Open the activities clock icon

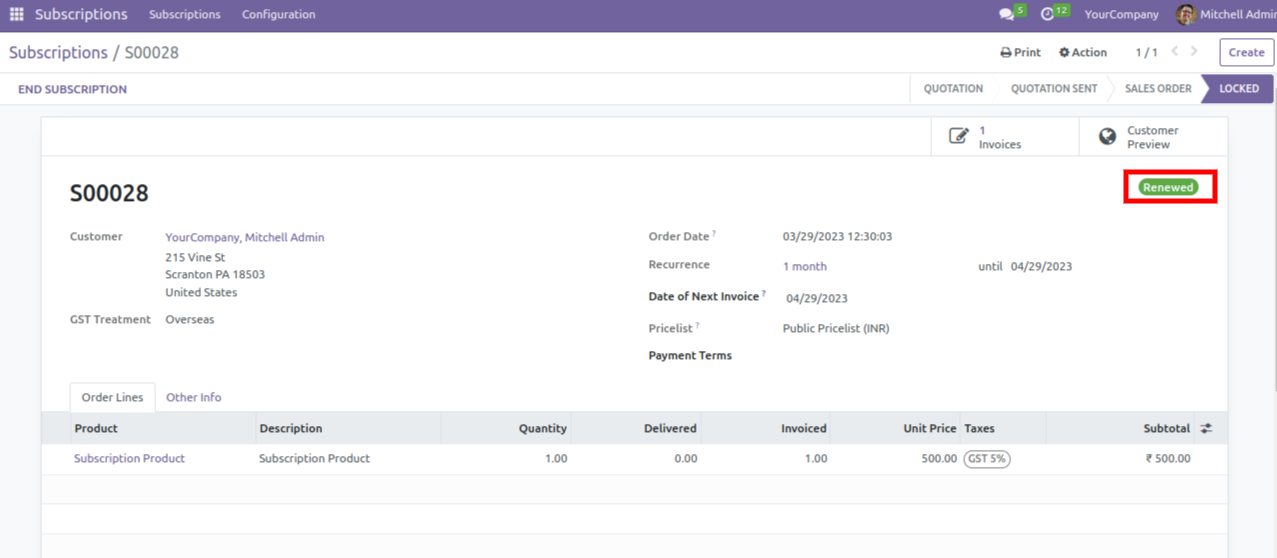(x=1047, y=15)
